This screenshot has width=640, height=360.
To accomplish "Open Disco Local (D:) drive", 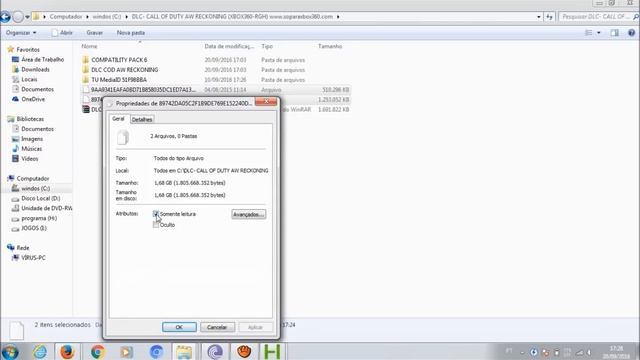I will coord(40,198).
